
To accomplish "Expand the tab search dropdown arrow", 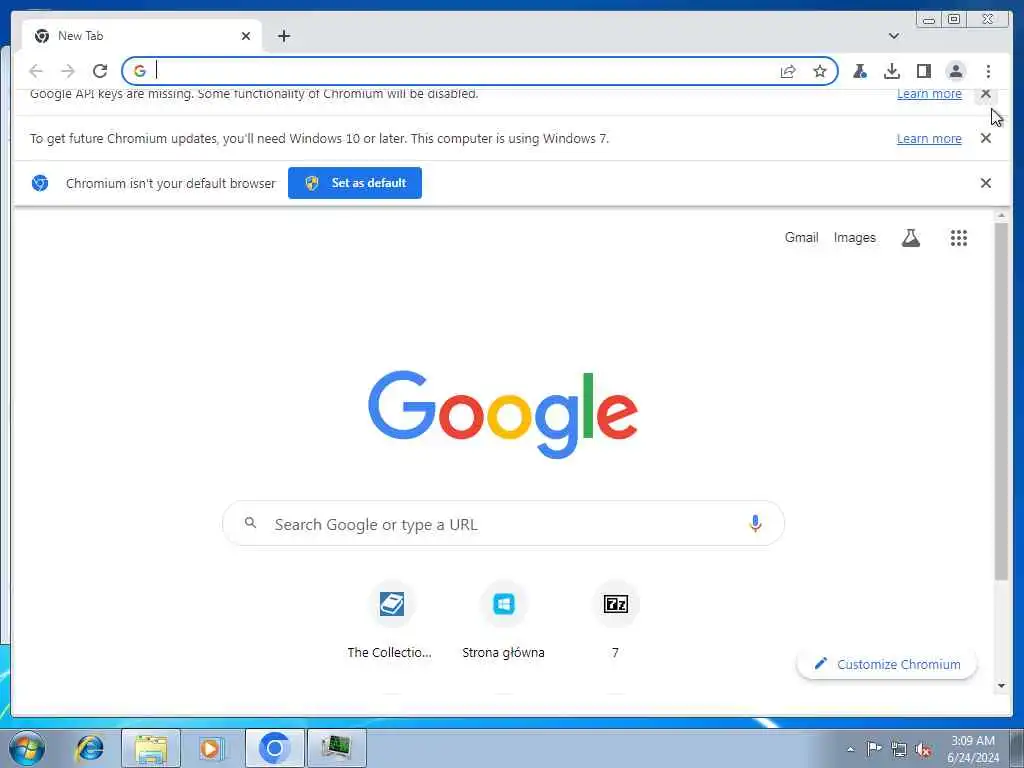I will [x=893, y=36].
